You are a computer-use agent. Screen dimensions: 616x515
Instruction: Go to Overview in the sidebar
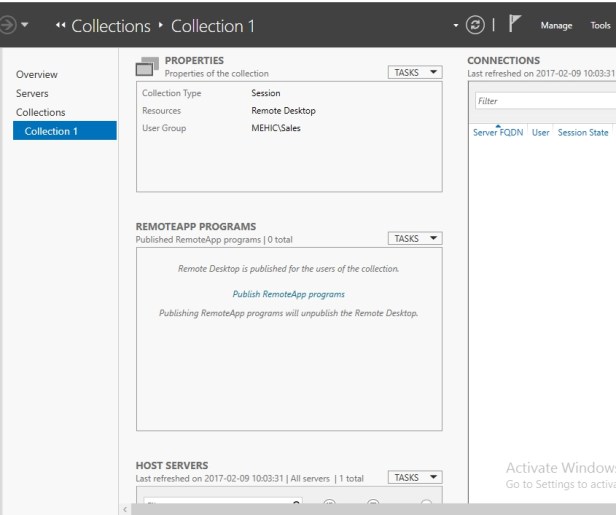point(37,74)
